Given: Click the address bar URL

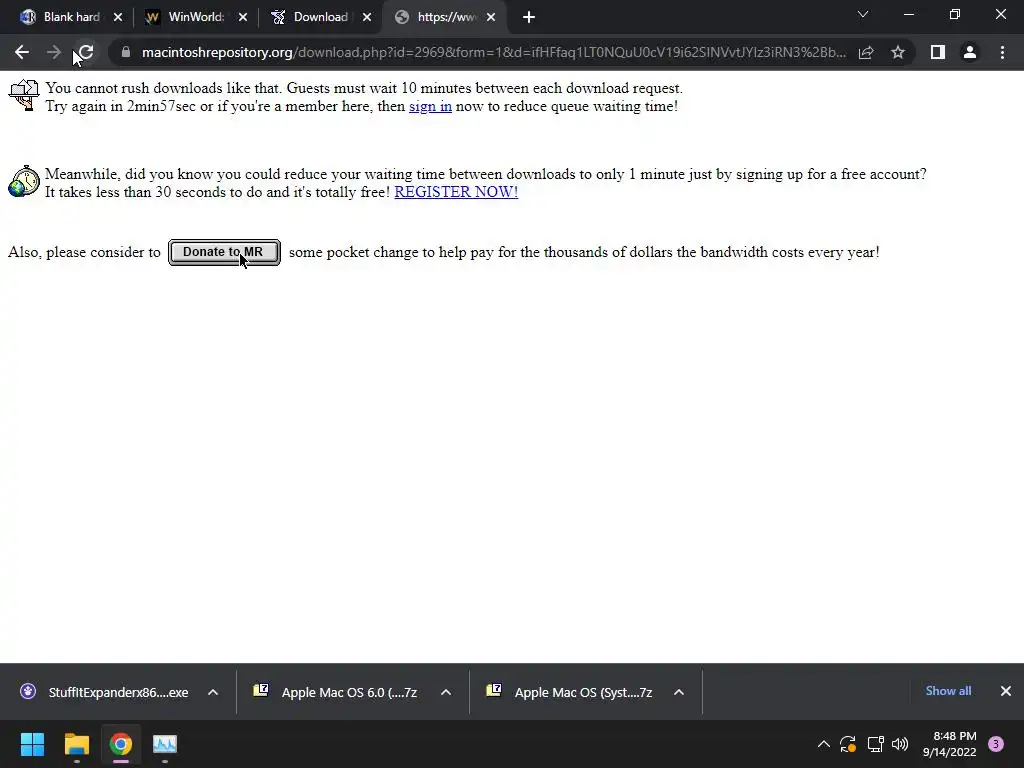Looking at the screenshot, I should click(494, 52).
